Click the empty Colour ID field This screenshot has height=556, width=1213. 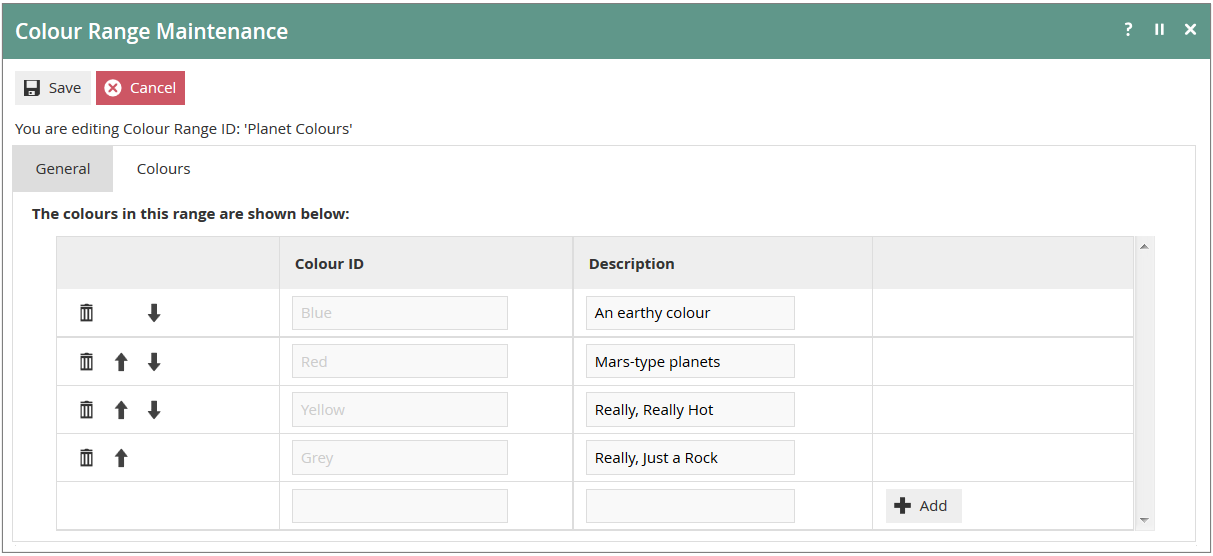[x=399, y=506]
